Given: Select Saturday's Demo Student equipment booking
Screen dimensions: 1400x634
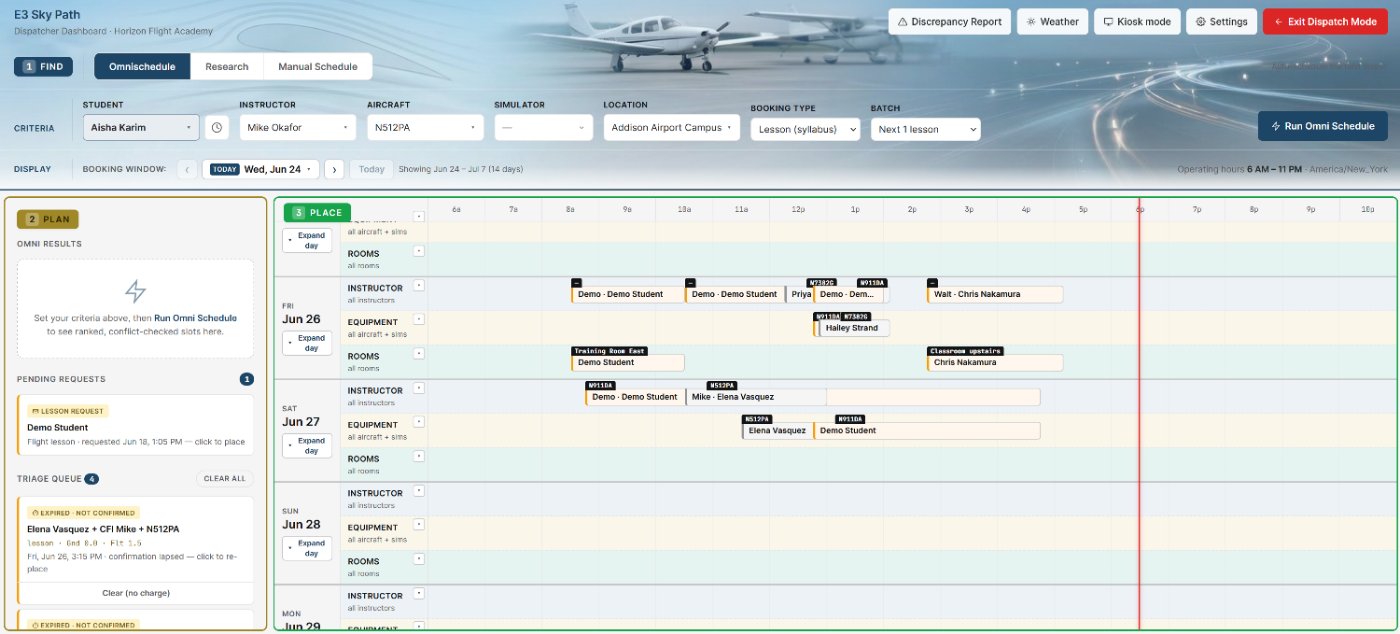Looking at the screenshot, I should pos(926,431).
